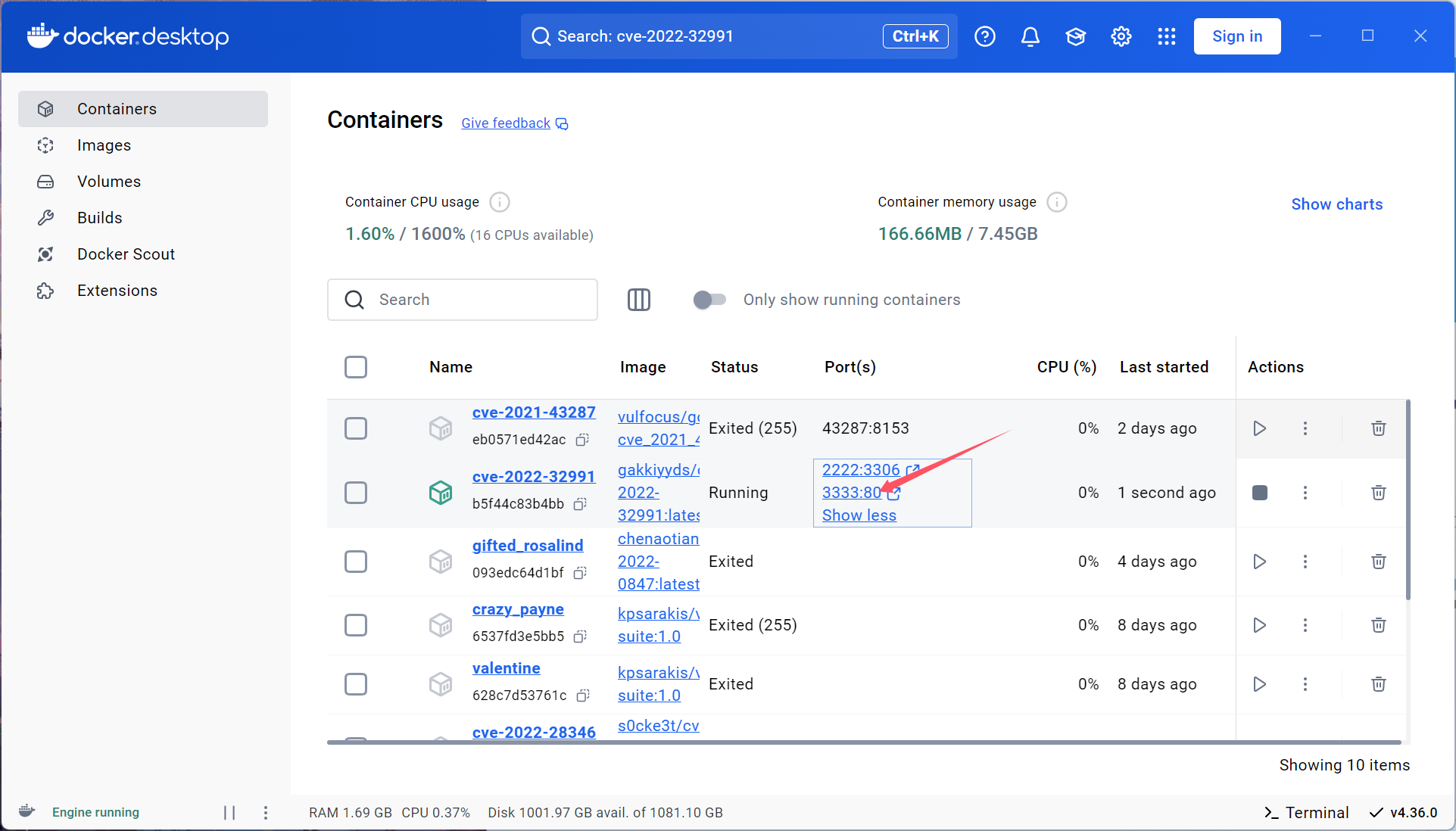The height and width of the screenshot is (831, 1456).
Task: Open the apps grid menu in header
Action: coord(1166,36)
